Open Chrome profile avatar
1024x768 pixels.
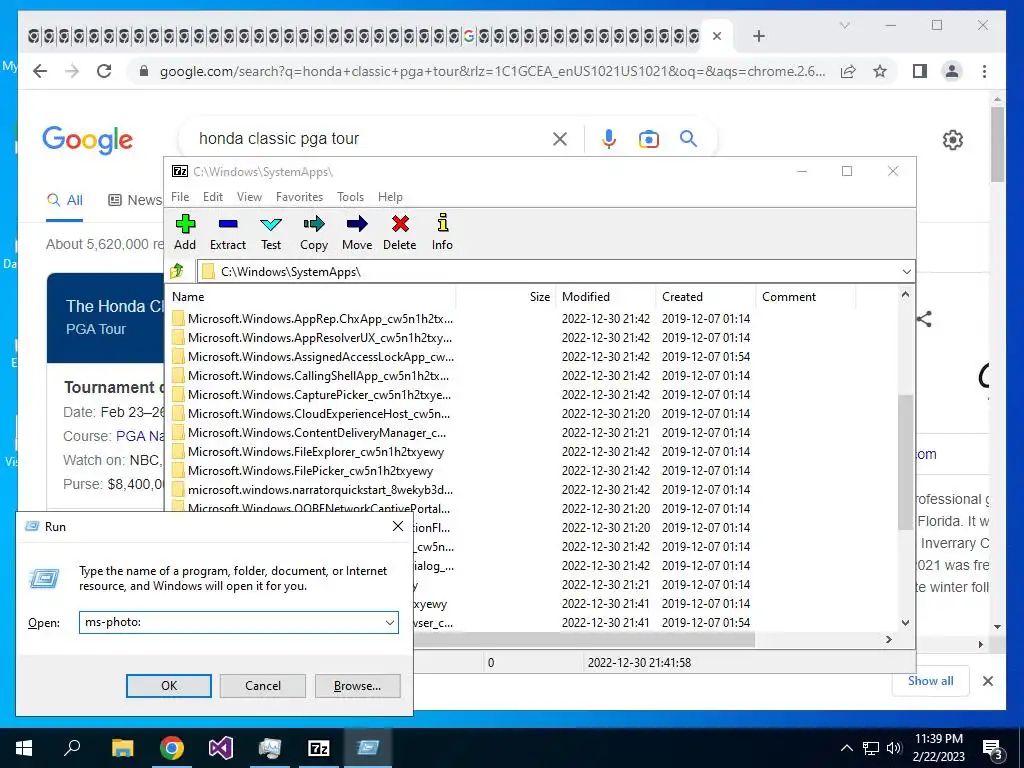point(952,71)
